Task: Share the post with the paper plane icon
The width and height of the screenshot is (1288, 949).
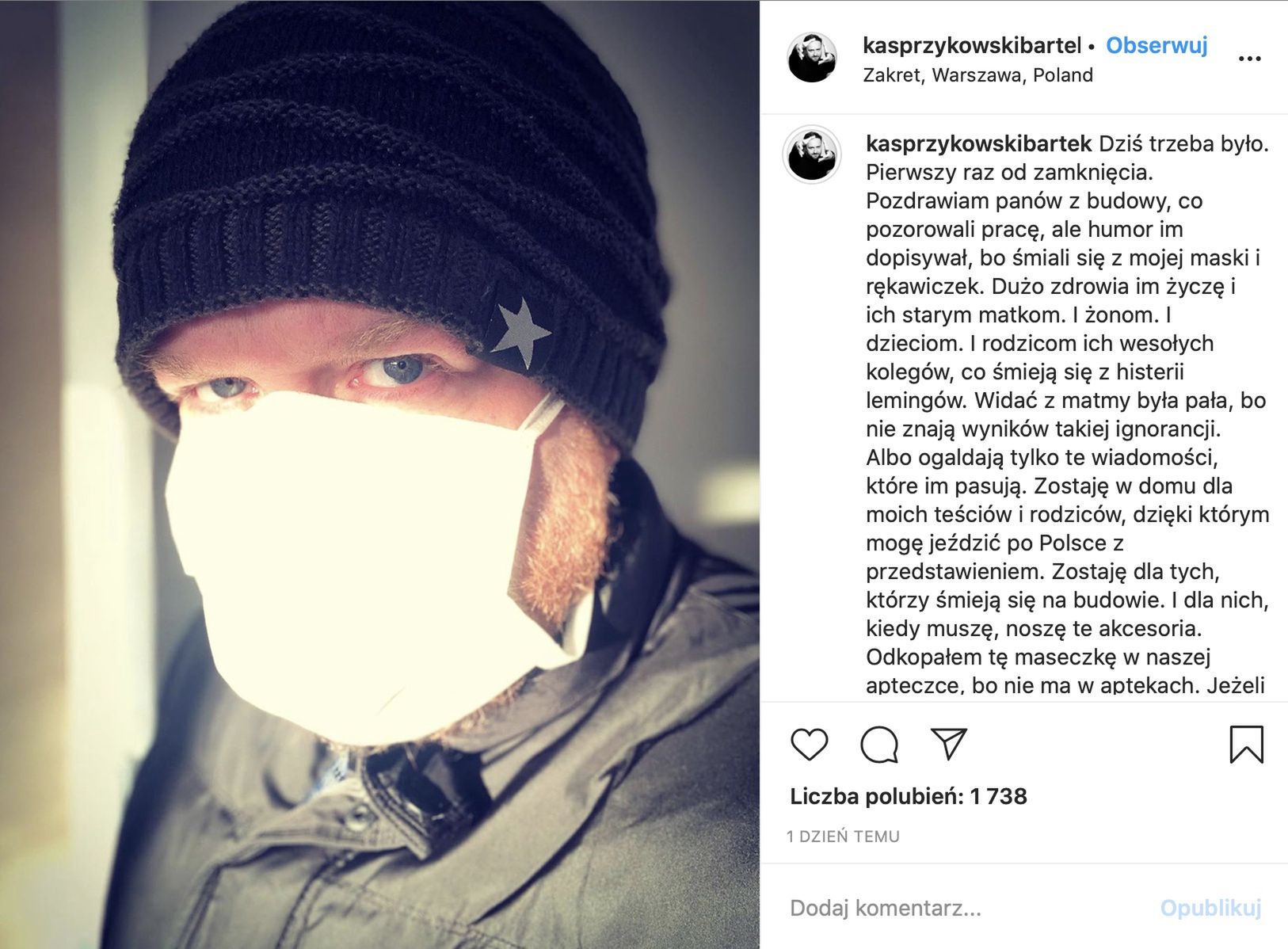Action: 949,743
